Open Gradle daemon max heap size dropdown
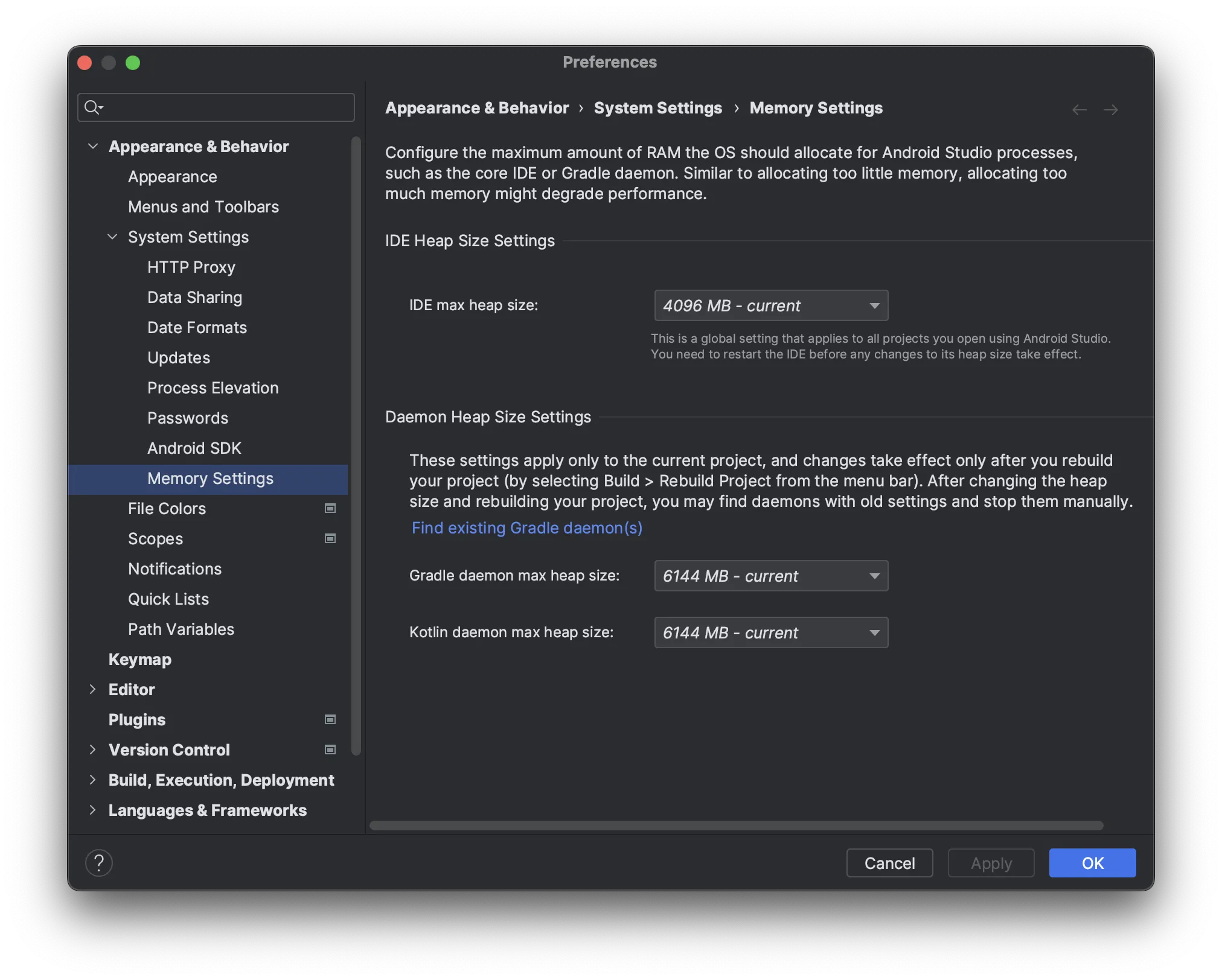 [771, 576]
